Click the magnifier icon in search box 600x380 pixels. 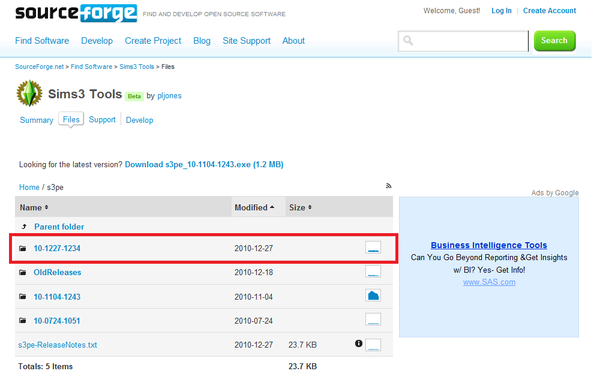408,41
